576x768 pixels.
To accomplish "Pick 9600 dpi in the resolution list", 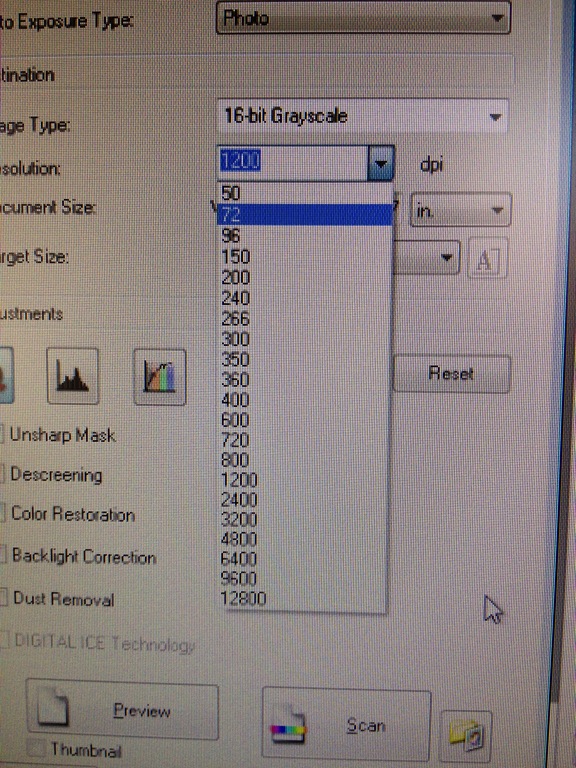I will coord(304,578).
